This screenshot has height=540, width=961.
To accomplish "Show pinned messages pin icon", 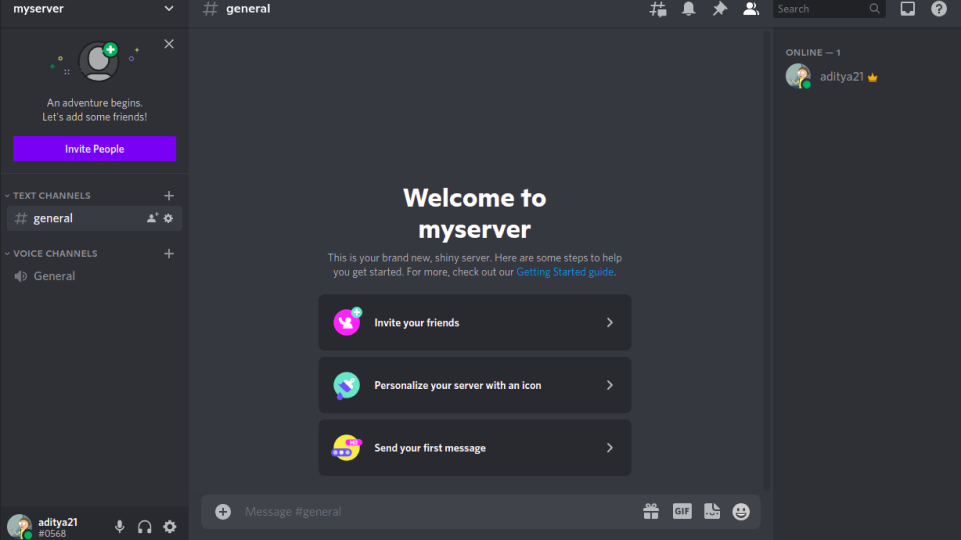I will click(x=720, y=9).
